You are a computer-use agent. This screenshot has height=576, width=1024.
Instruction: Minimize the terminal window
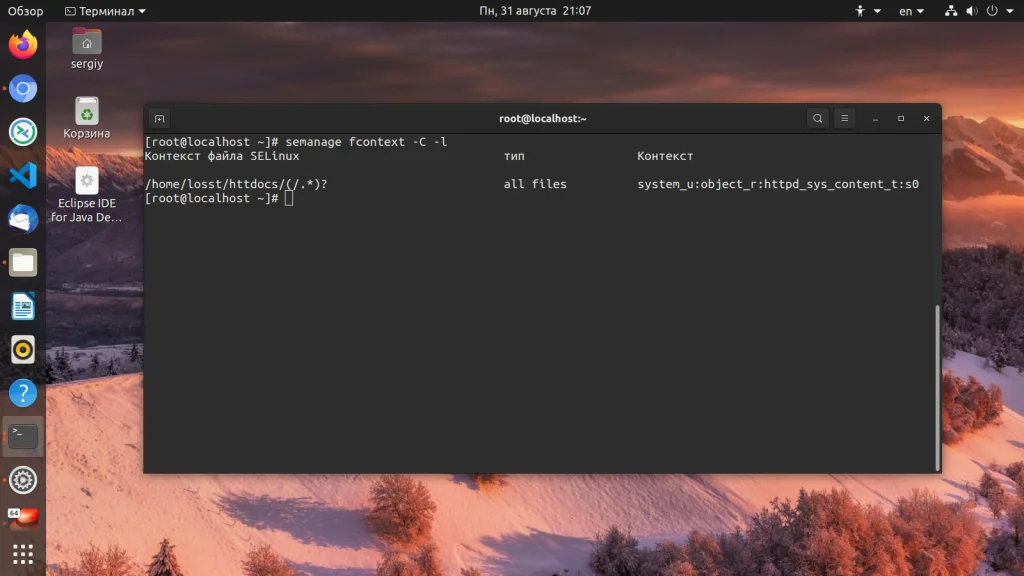pos(875,119)
